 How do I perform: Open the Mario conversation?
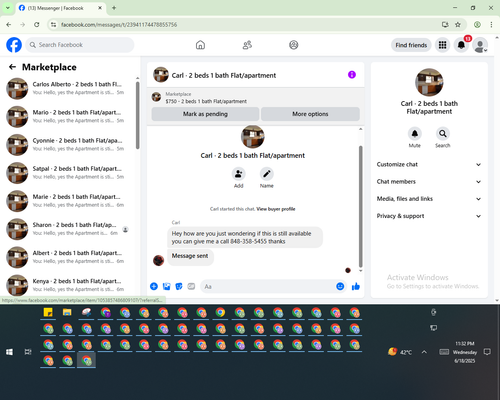[x=68, y=116]
